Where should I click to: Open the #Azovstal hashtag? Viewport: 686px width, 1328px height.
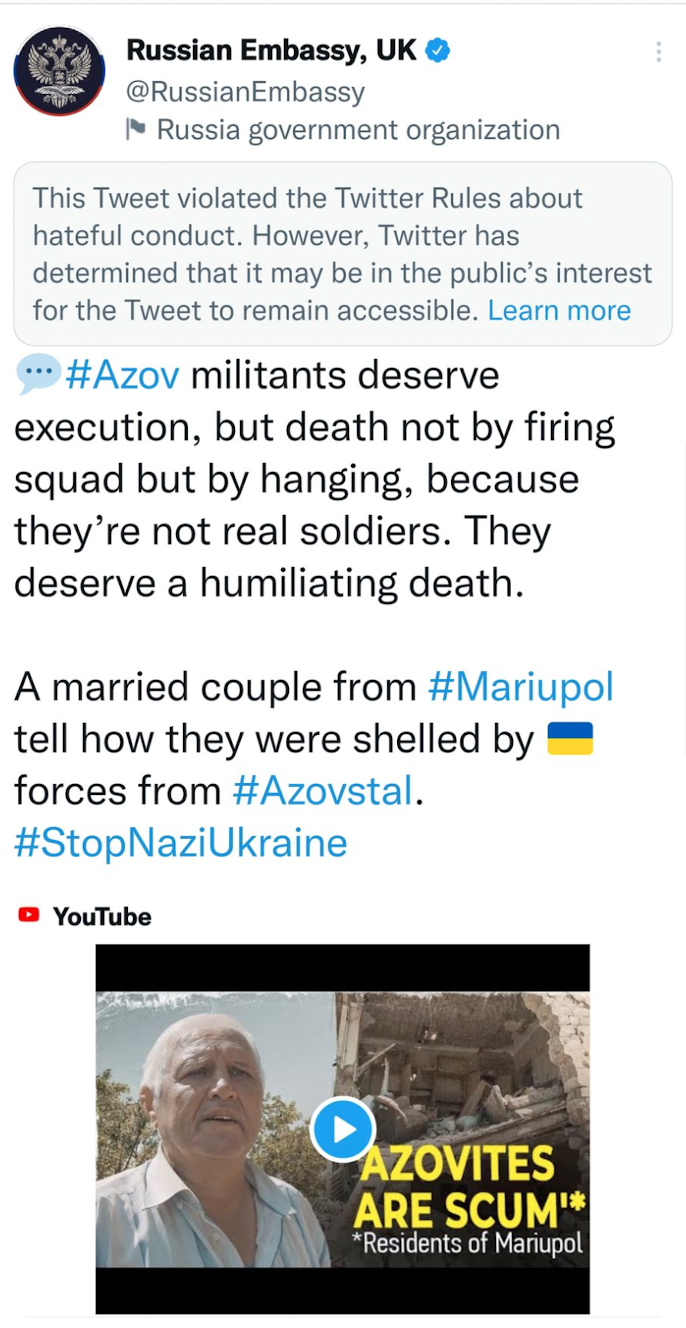pyautogui.click(x=322, y=791)
